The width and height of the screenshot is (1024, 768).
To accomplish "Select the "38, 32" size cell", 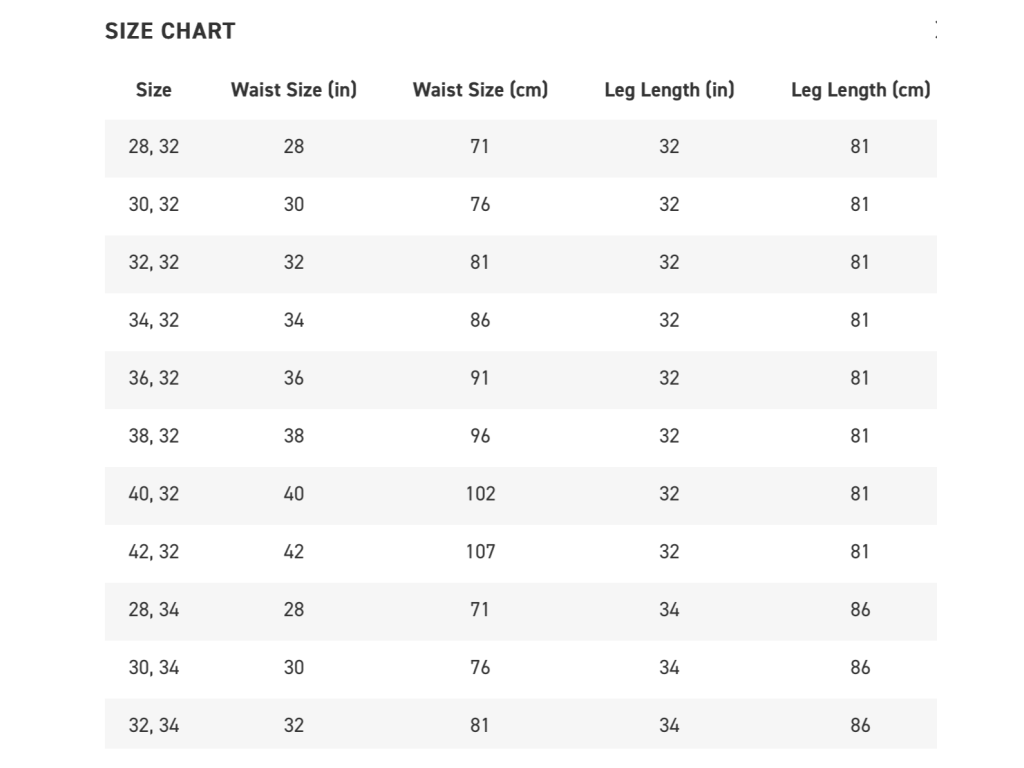I will pos(154,437).
